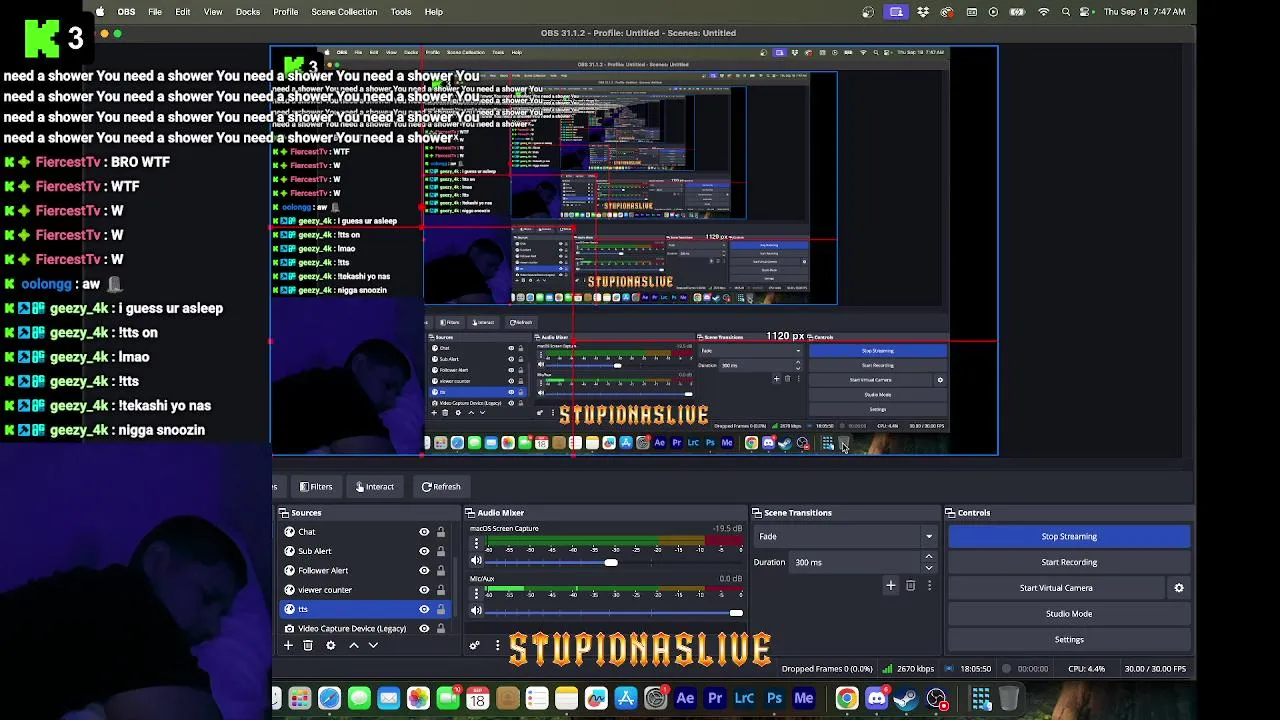The width and height of the screenshot is (1280, 720).
Task: Open the App Store from the Dock
Action: click(x=626, y=698)
